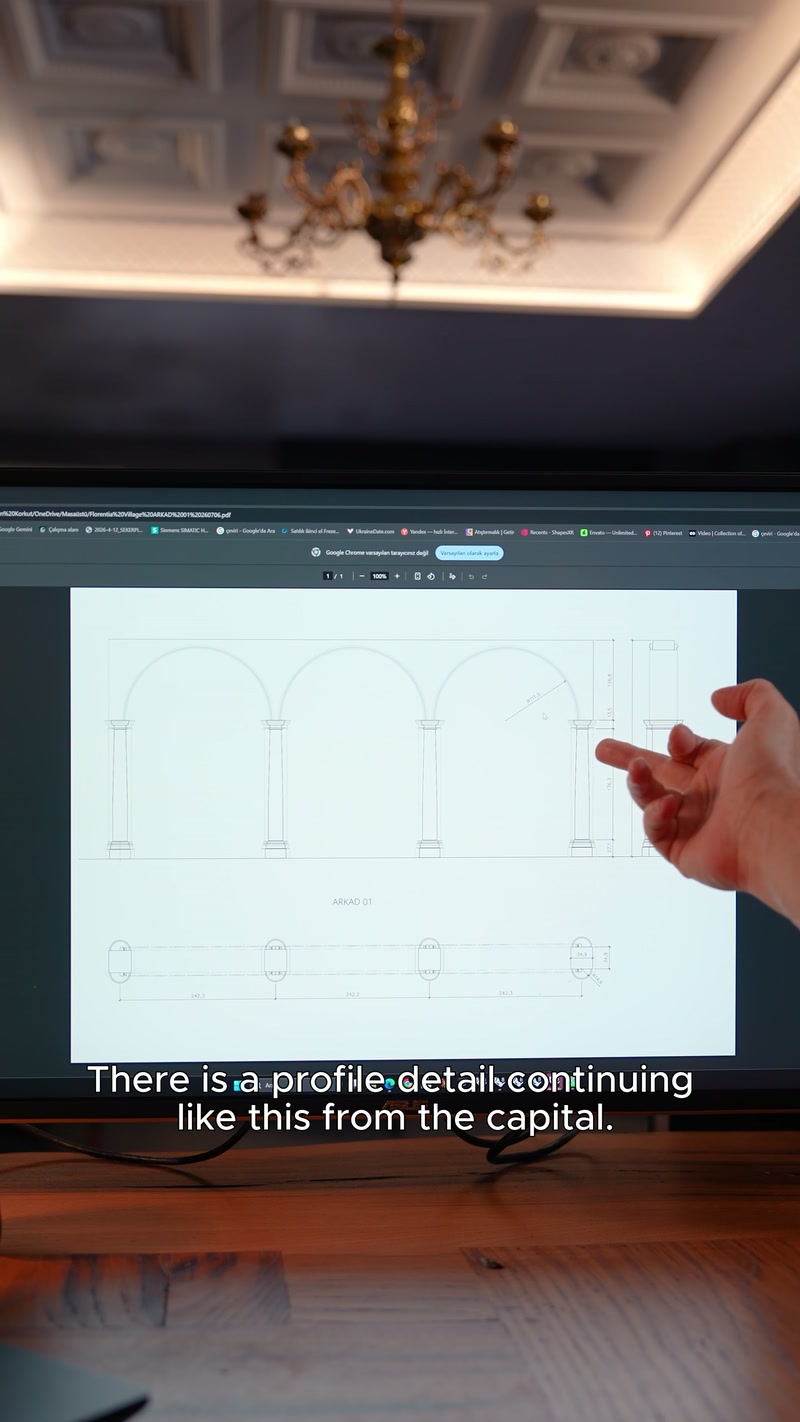Viewport: 800px width, 1422px height.
Task: Open the Çalışma alanı bookmark
Action: [x=59, y=530]
